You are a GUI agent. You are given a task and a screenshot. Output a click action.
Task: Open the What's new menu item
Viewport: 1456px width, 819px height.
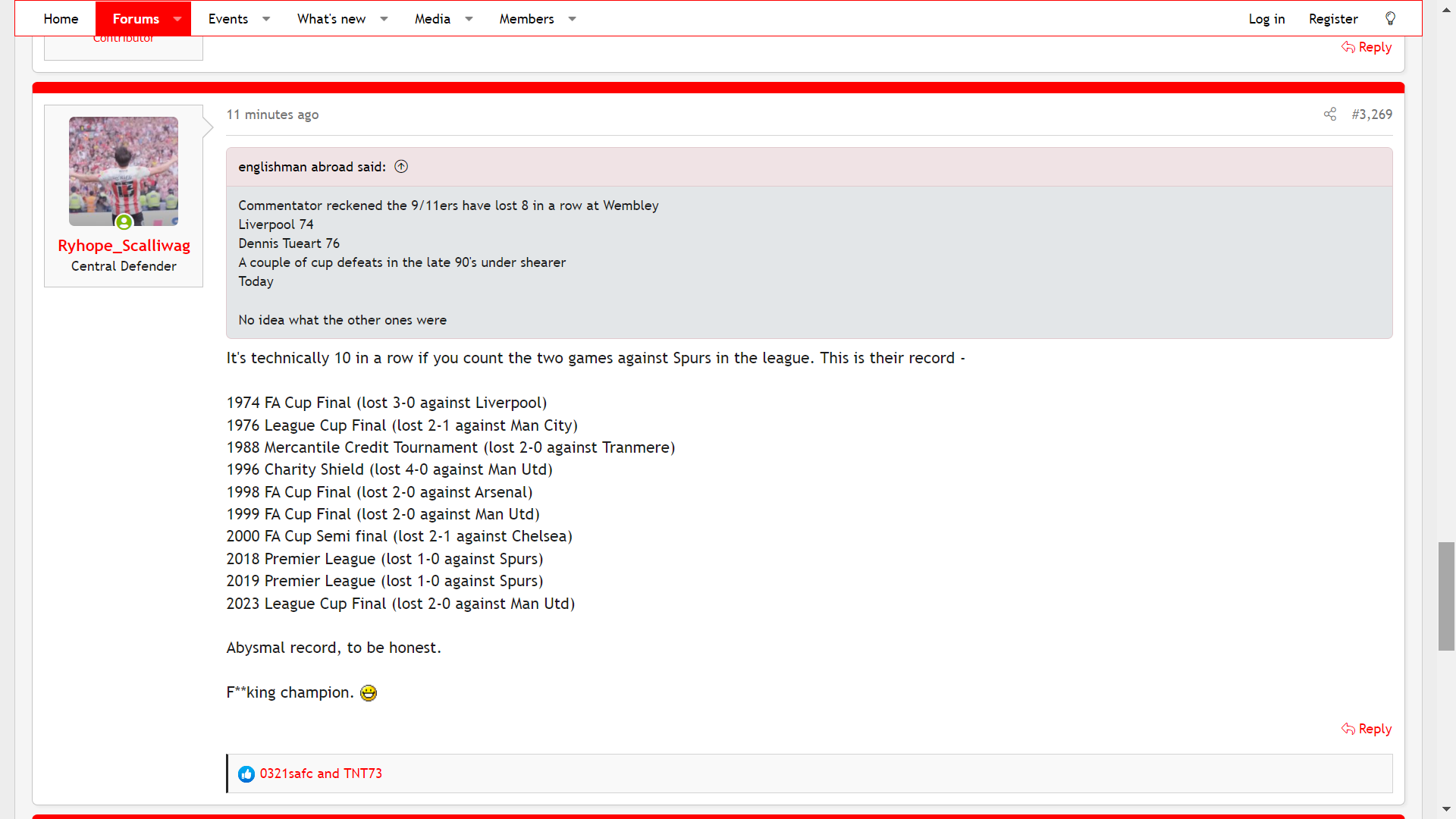click(x=331, y=18)
